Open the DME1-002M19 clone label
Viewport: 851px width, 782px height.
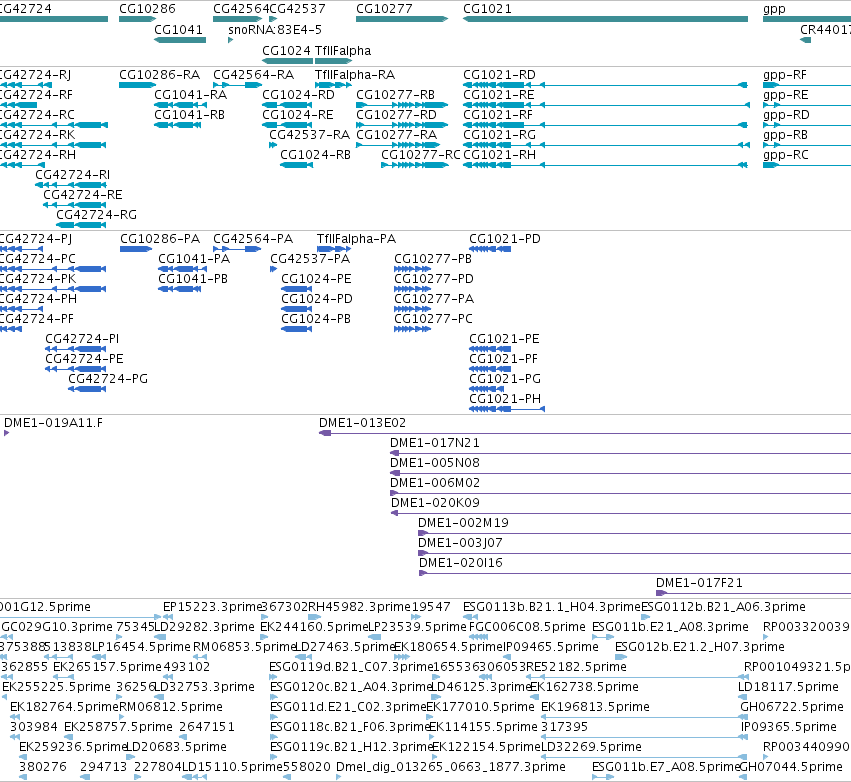tap(463, 523)
